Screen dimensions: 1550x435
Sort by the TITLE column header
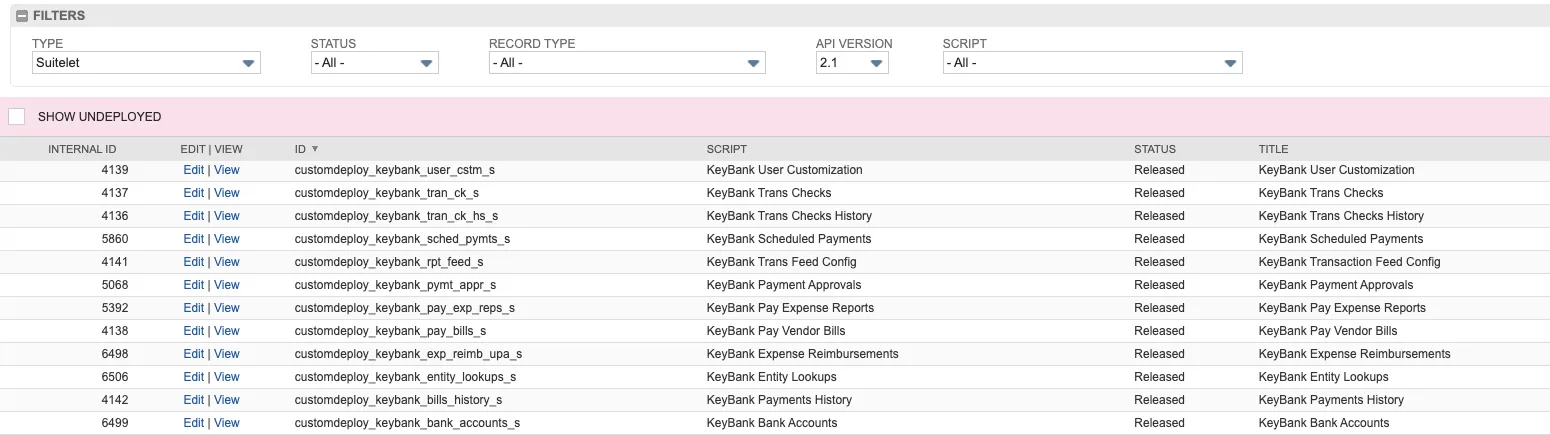click(1273, 149)
